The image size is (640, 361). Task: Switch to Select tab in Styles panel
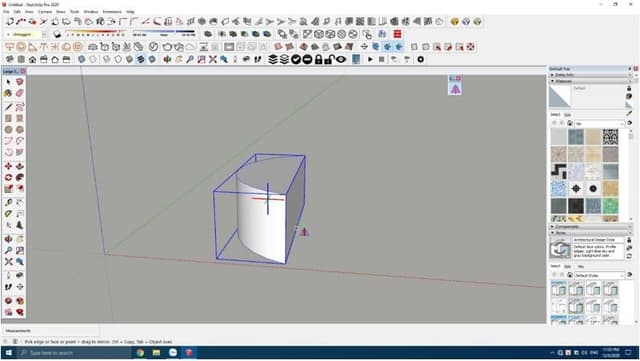pyautogui.click(x=555, y=266)
